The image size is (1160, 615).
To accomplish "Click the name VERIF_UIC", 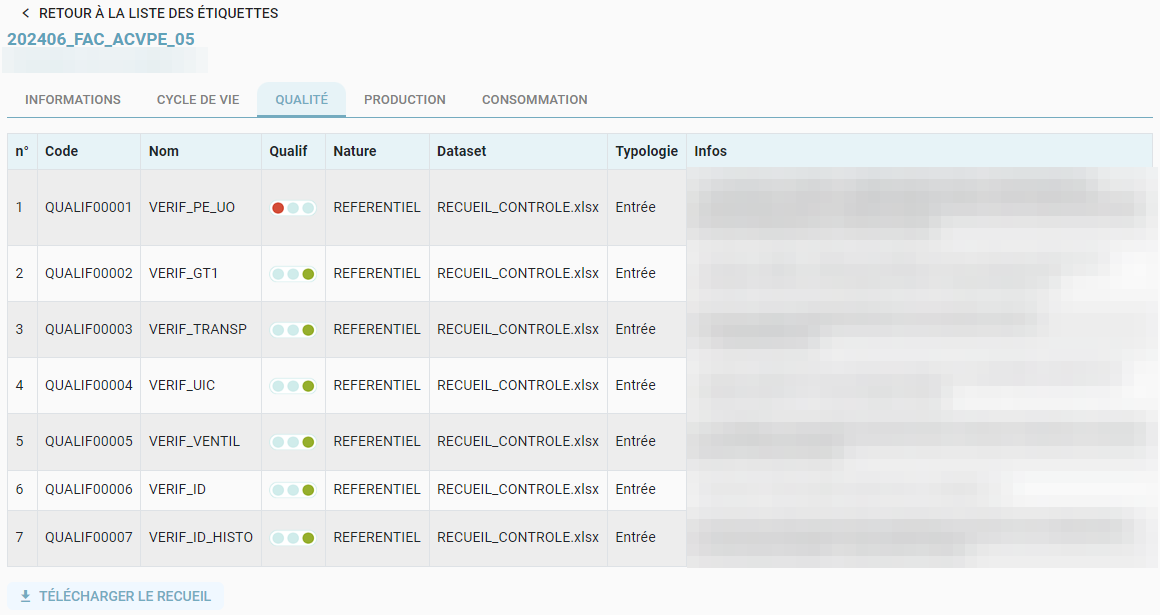I will [182, 386].
